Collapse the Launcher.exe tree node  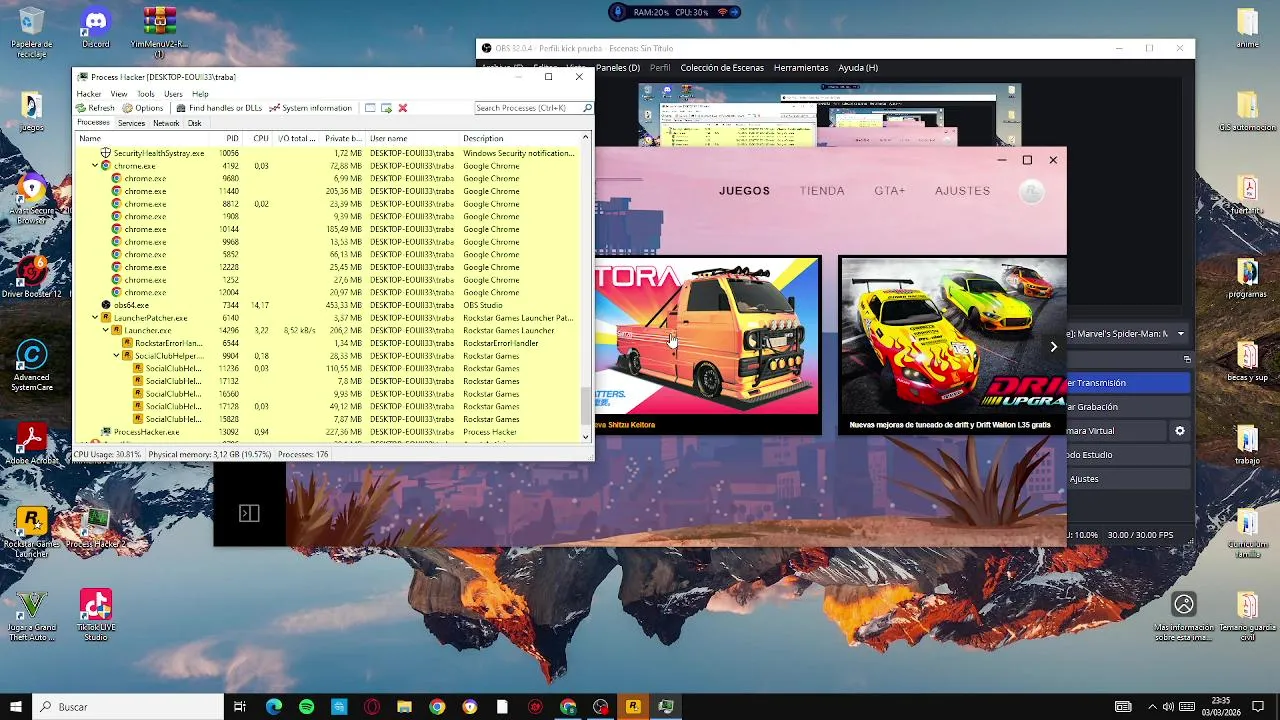[105, 330]
